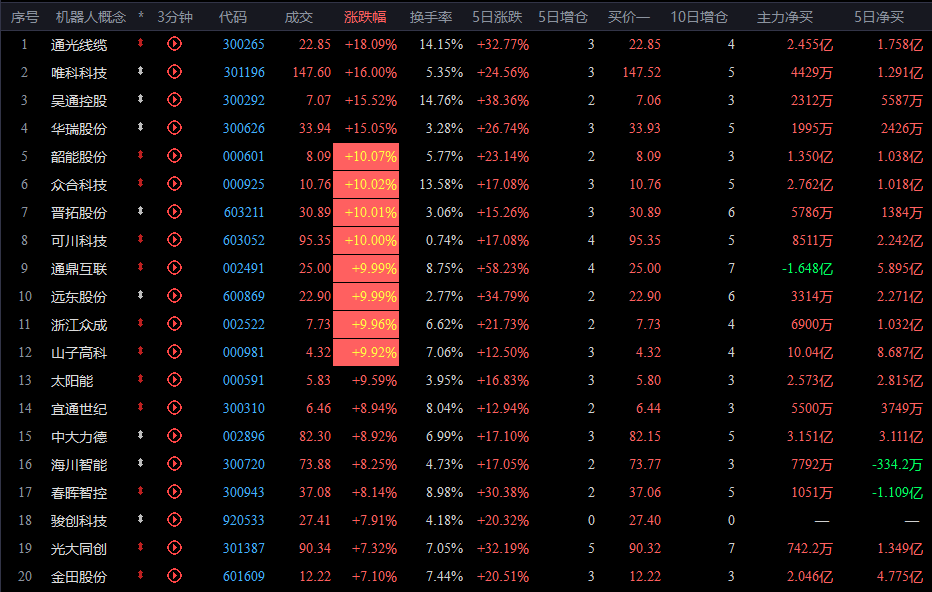Open 3-minute chart icon for 晋拓股份
Viewport: 932px width, 592px height.
[x=174, y=212]
